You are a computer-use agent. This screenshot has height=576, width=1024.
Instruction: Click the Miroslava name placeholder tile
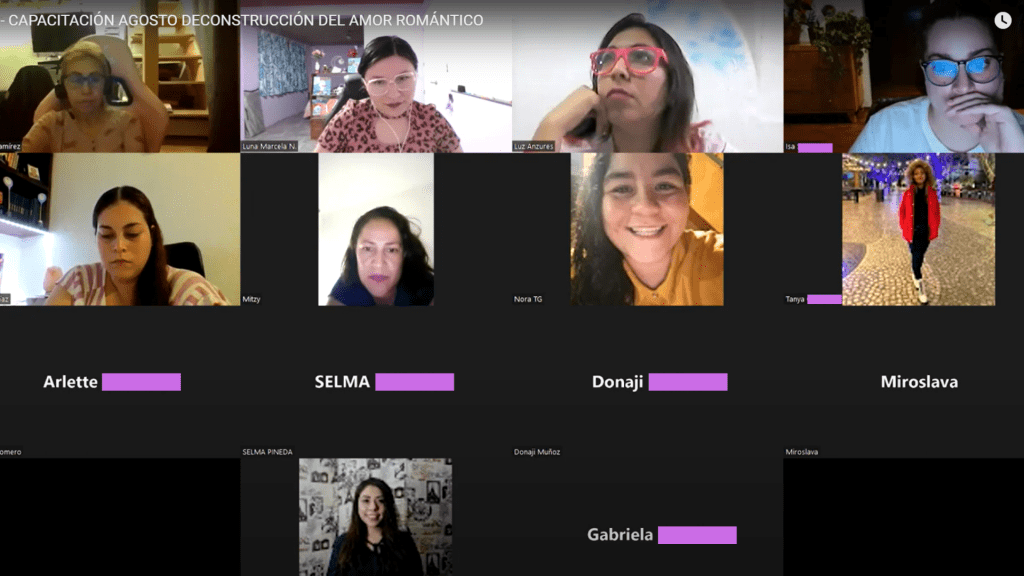[904, 382]
